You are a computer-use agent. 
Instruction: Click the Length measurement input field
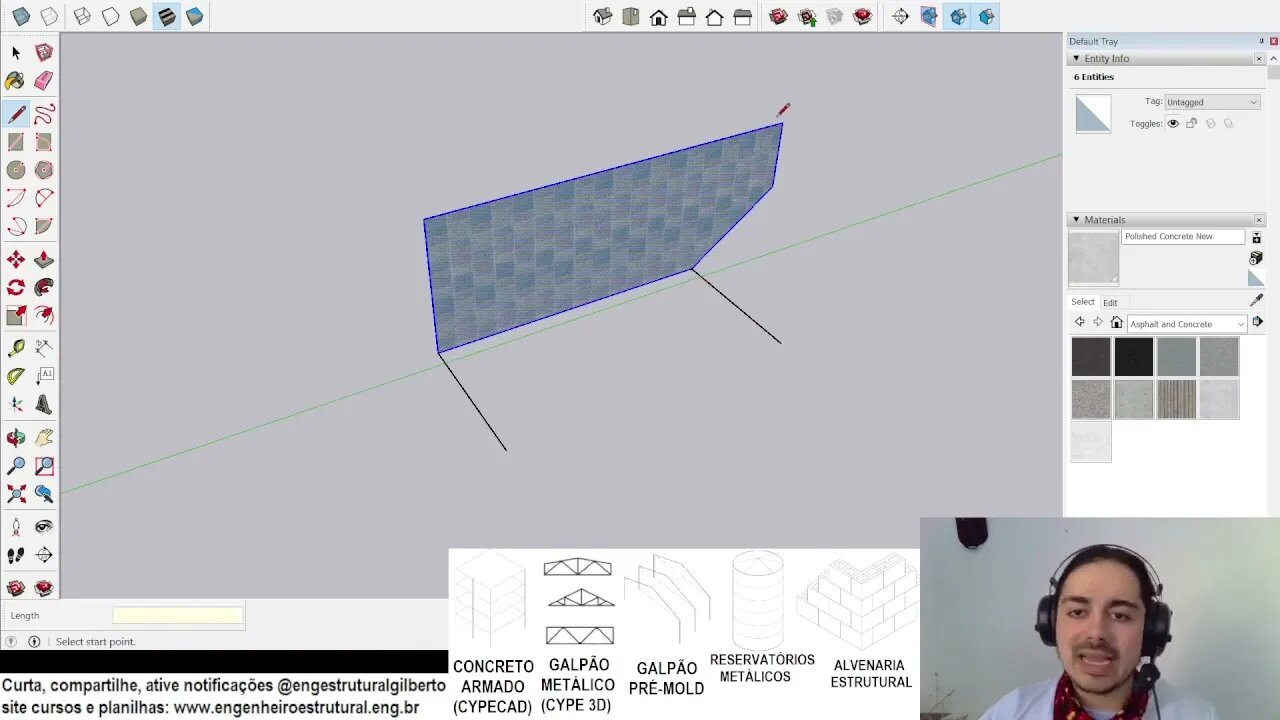coord(177,616)
